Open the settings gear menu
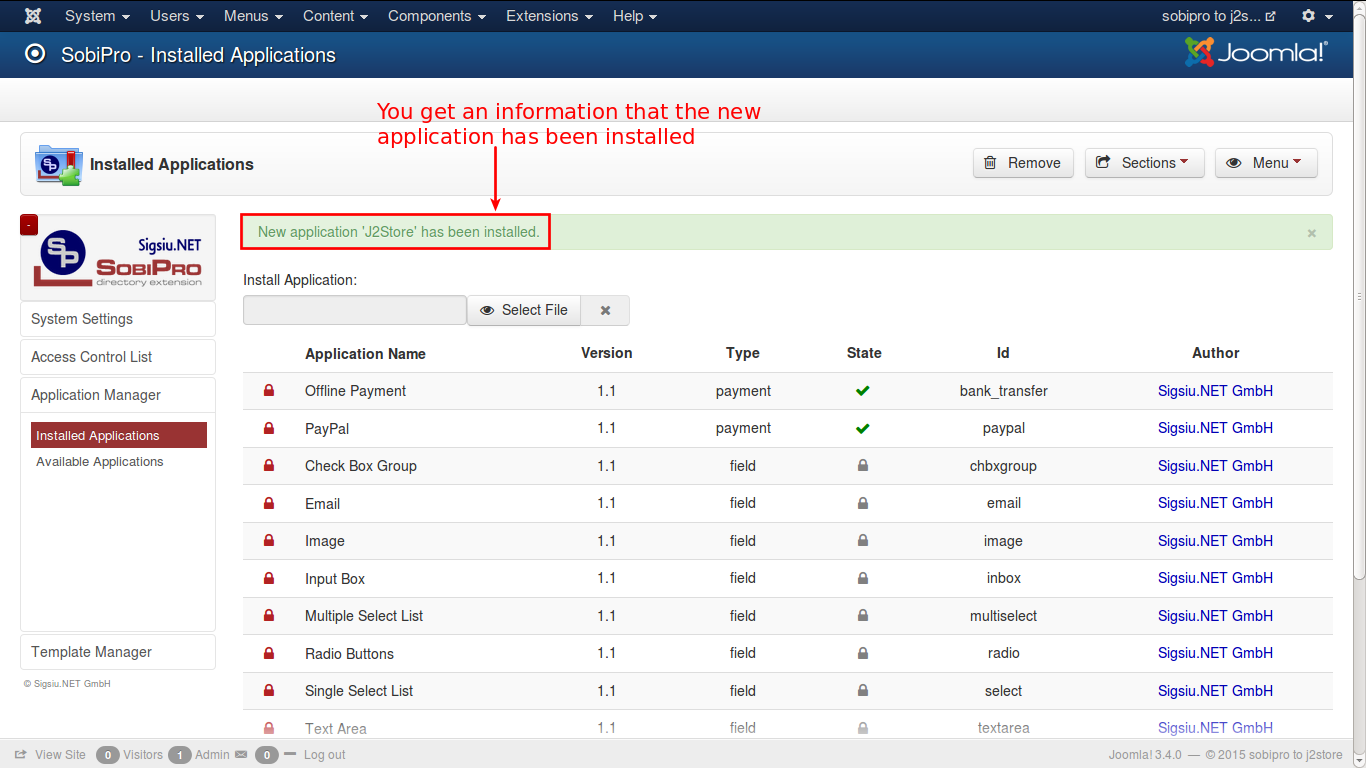 pyautogui.click(x=1317, y=16)
